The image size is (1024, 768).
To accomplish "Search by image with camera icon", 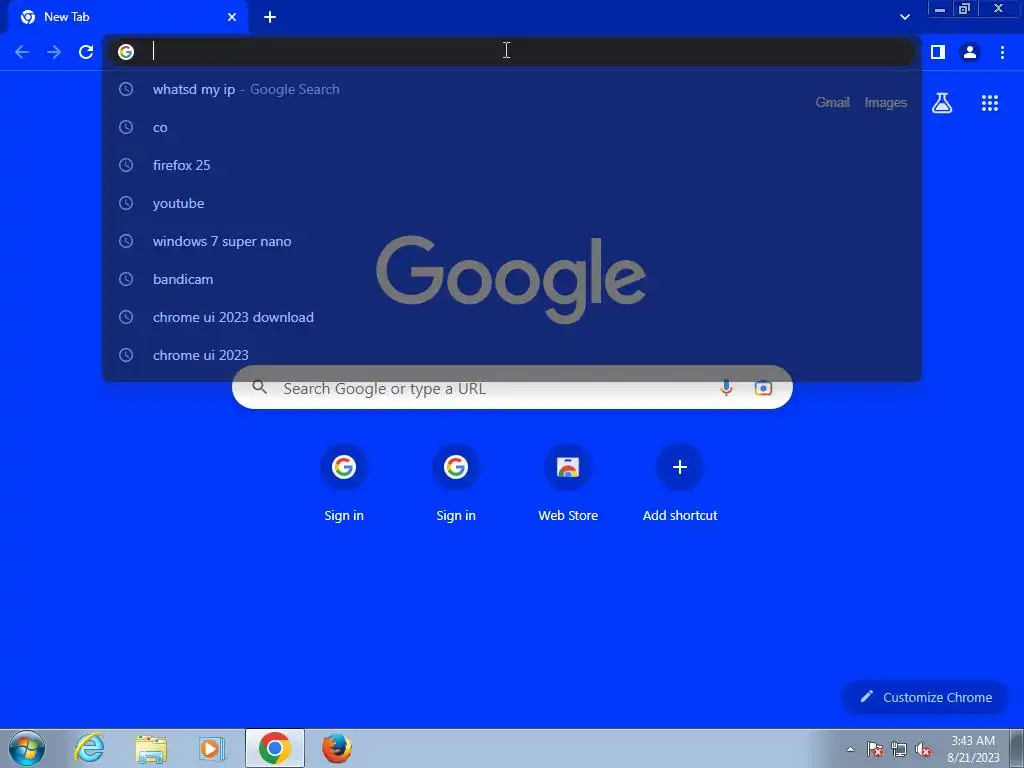I will coord(763,388).
